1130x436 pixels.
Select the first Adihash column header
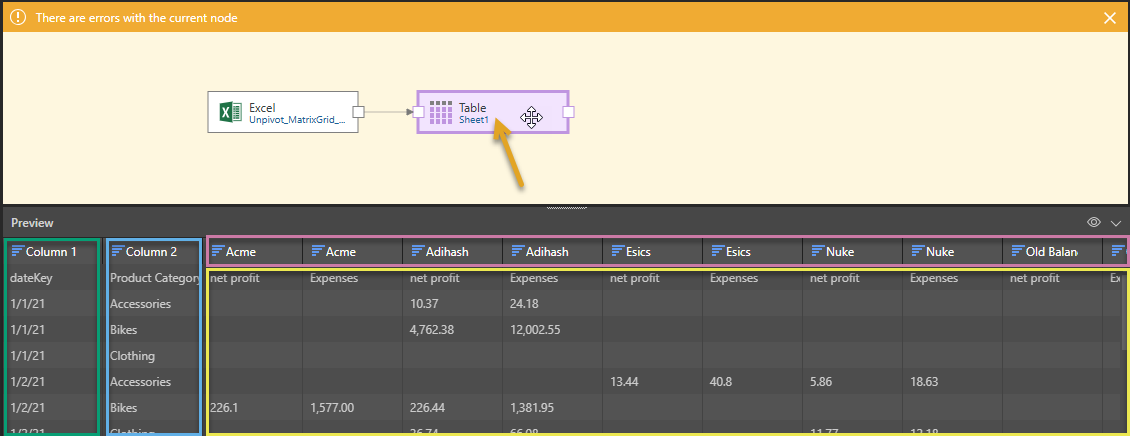(449, 252)
